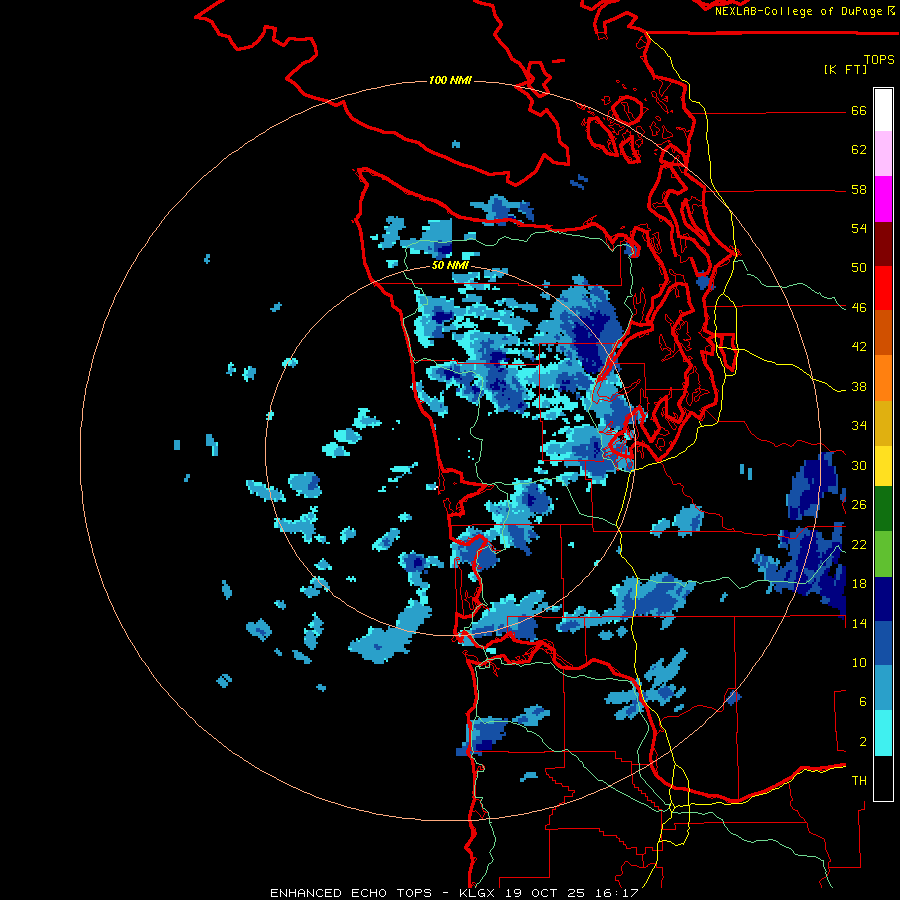
Task: Click the Enhanced Echo Tops KLGX caption
Action: pyautogui.click(x=454, y=893)
